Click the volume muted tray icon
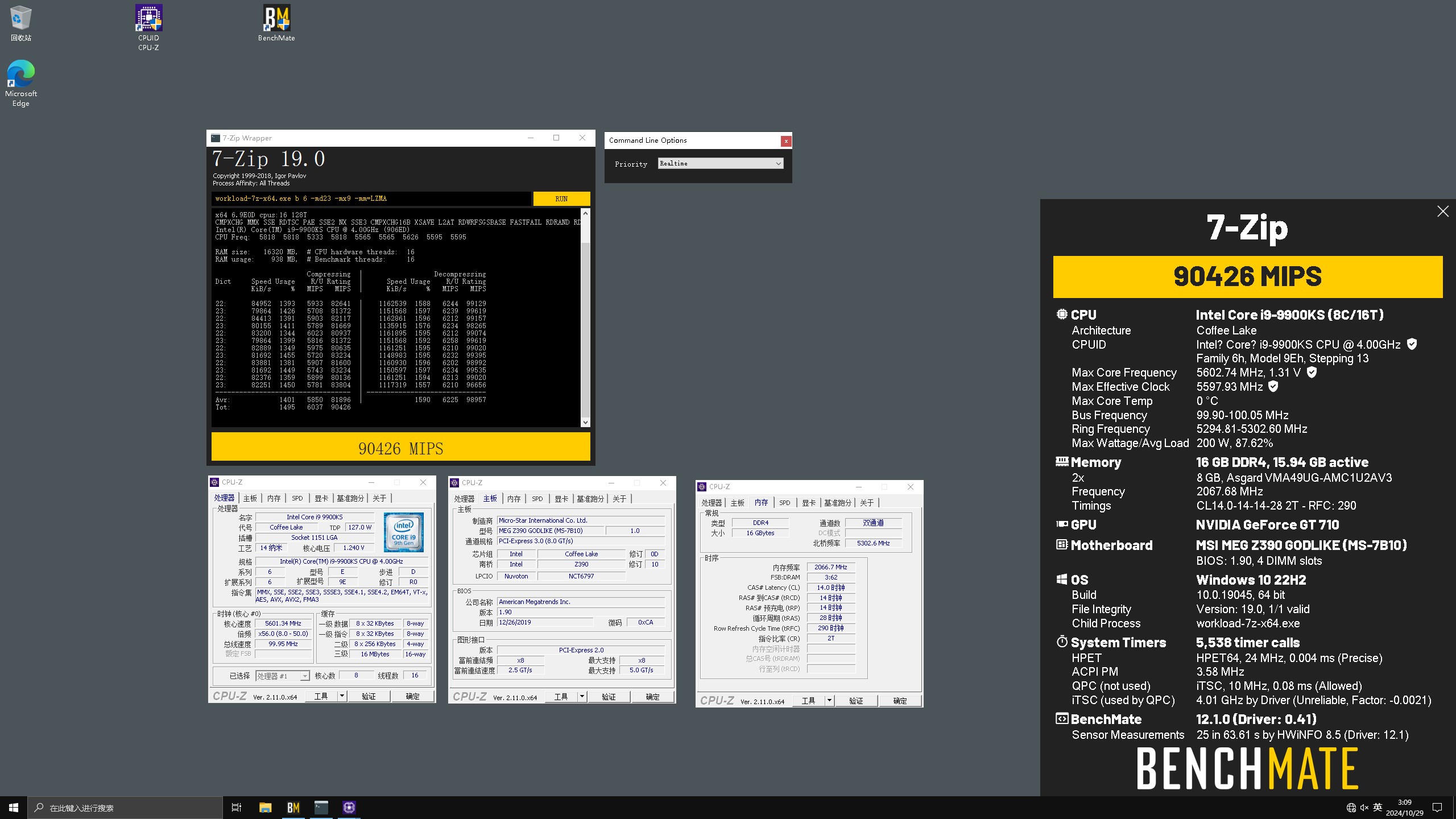The height and width of the screenshot is (819, 1456). (1364, 807)
